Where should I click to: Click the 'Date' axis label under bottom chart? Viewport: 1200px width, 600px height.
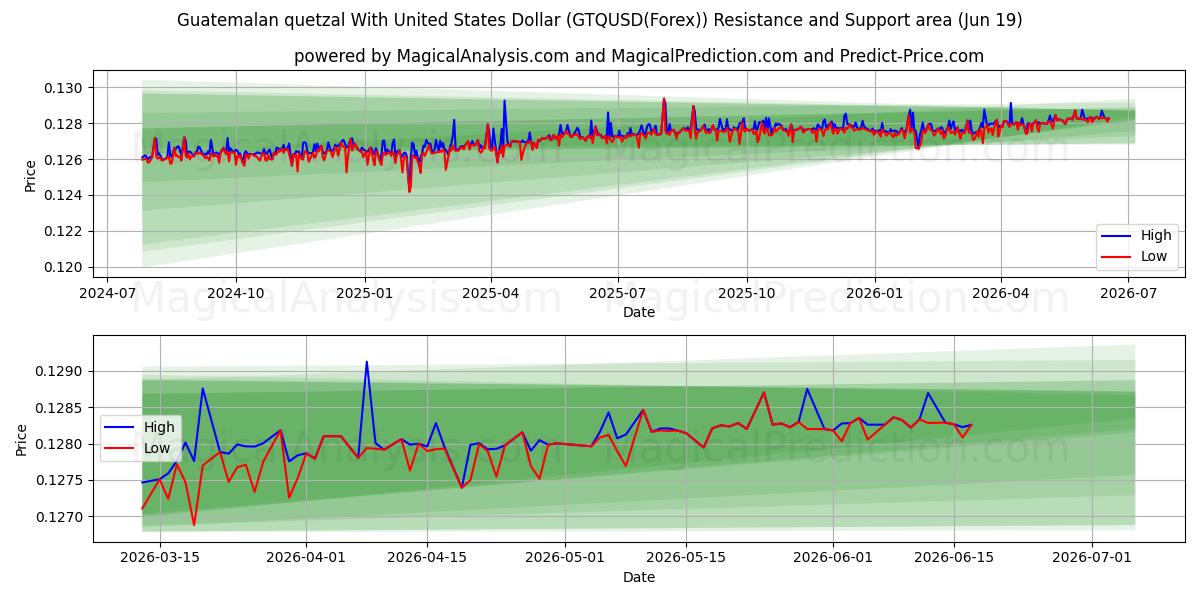[639, 577]
